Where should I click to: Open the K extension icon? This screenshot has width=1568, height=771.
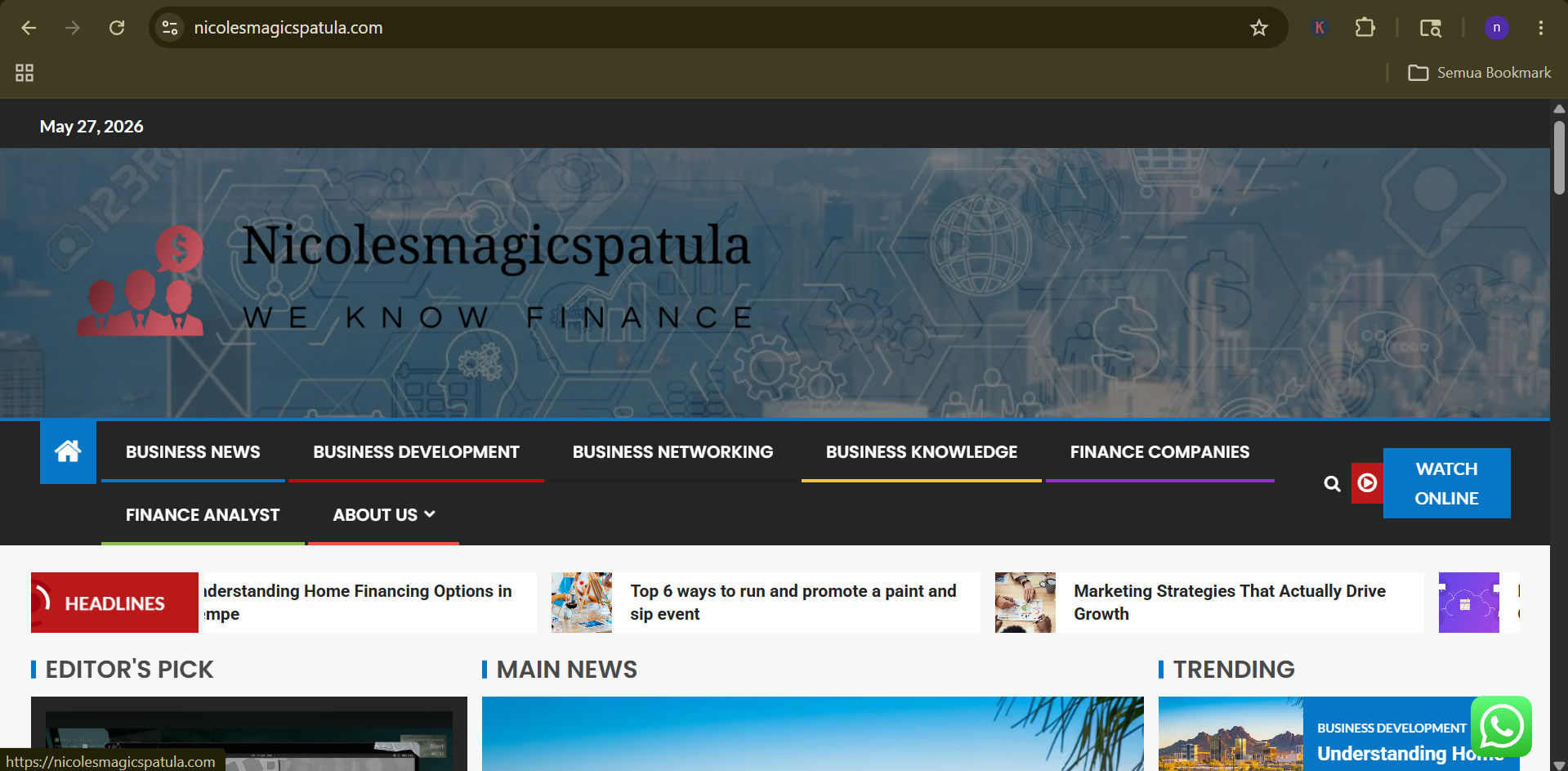[1319, 28]
